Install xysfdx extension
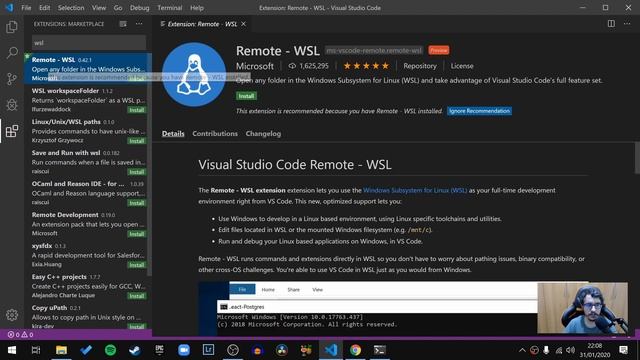Screen dimensions: 640x360 pyautogui.click(x=137, y=265)
